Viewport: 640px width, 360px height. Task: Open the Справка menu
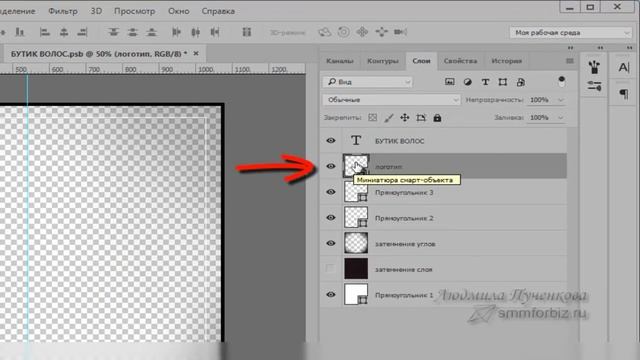click(218, 11)
